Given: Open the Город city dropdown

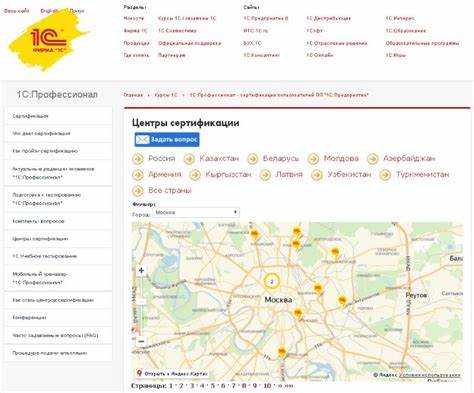Looking at the screenshot, I should click(x=196, y=213).
